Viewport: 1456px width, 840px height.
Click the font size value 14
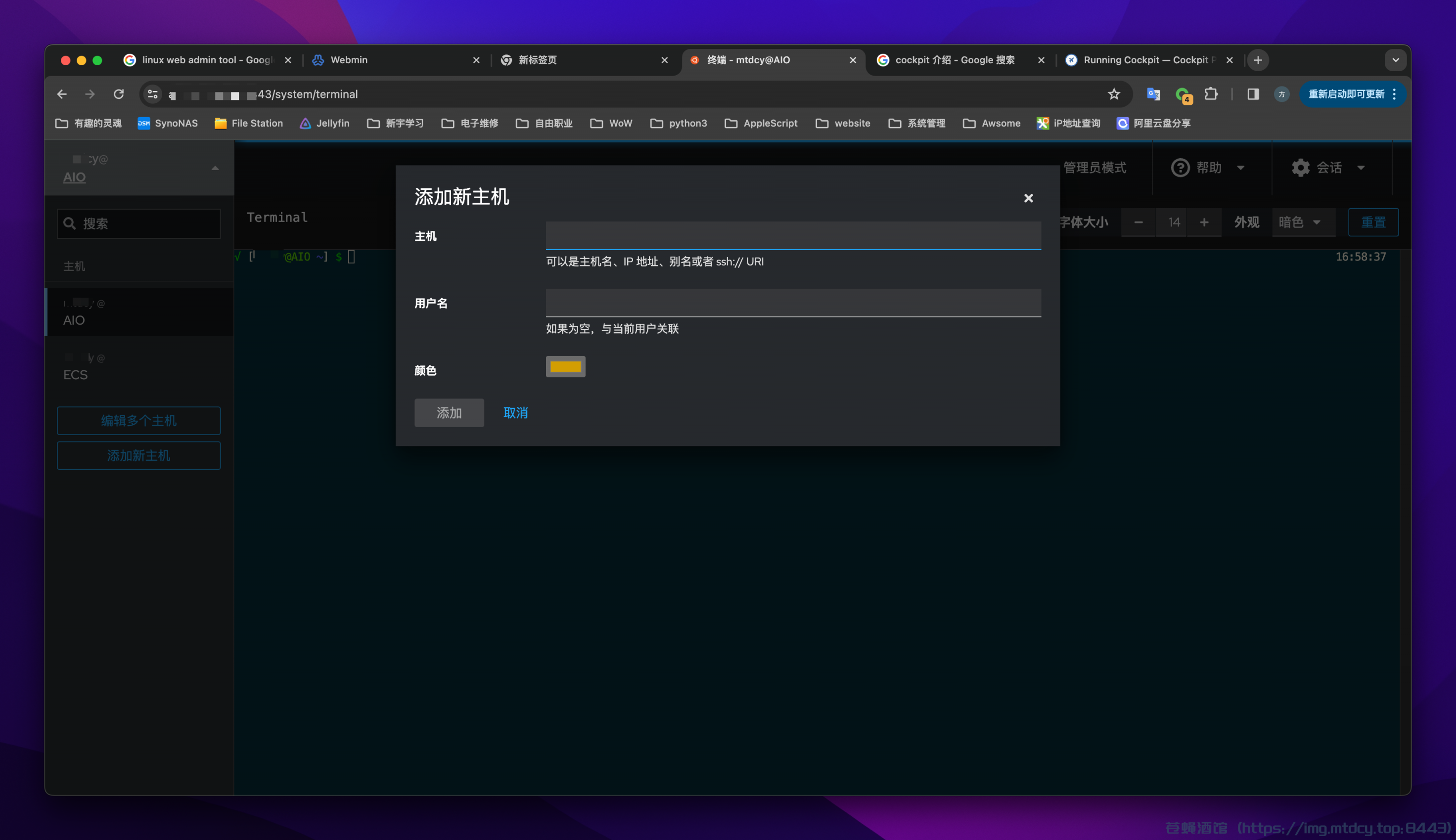pos(1173,222)
